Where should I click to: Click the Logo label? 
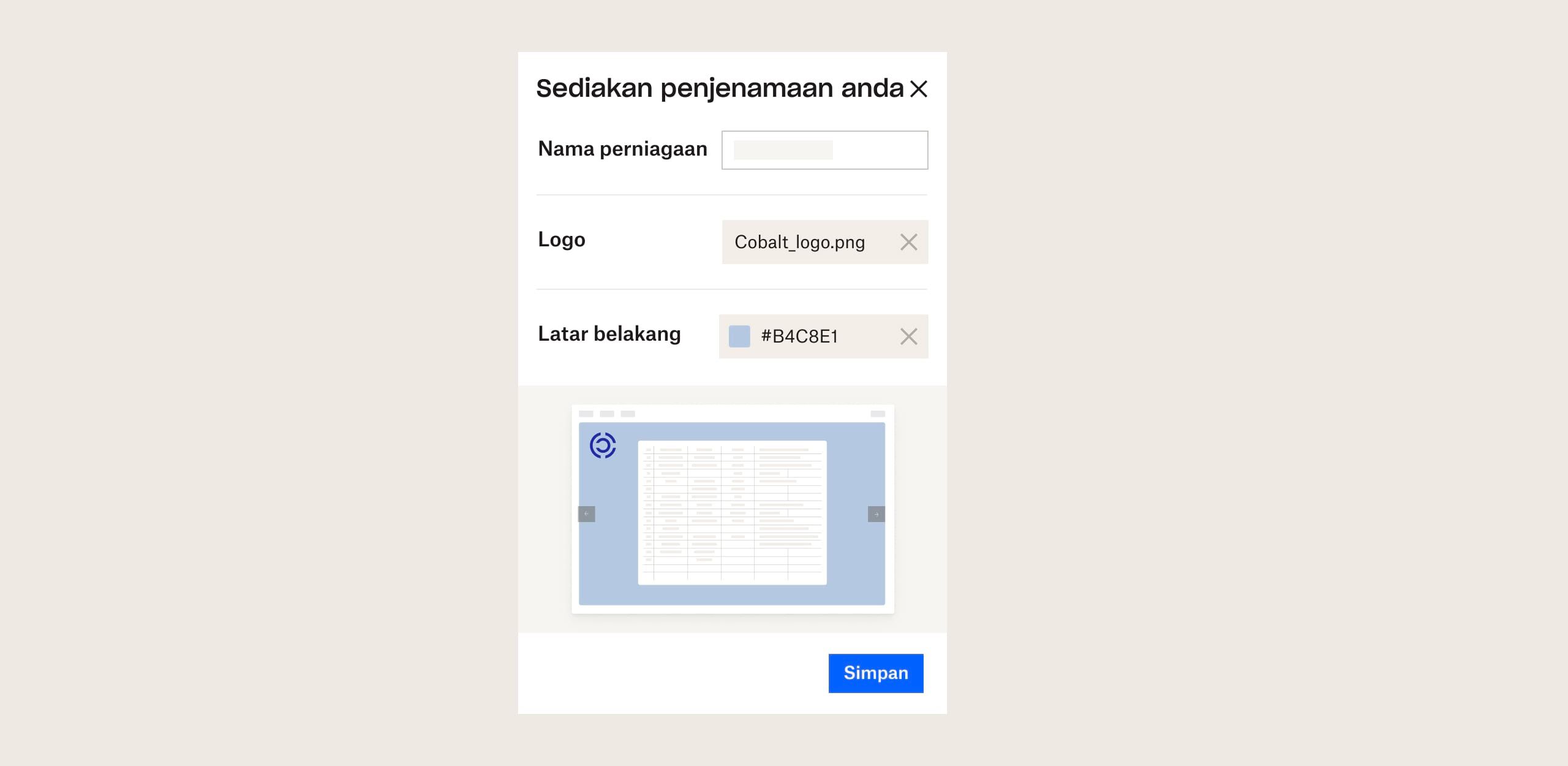click(561, 240)
